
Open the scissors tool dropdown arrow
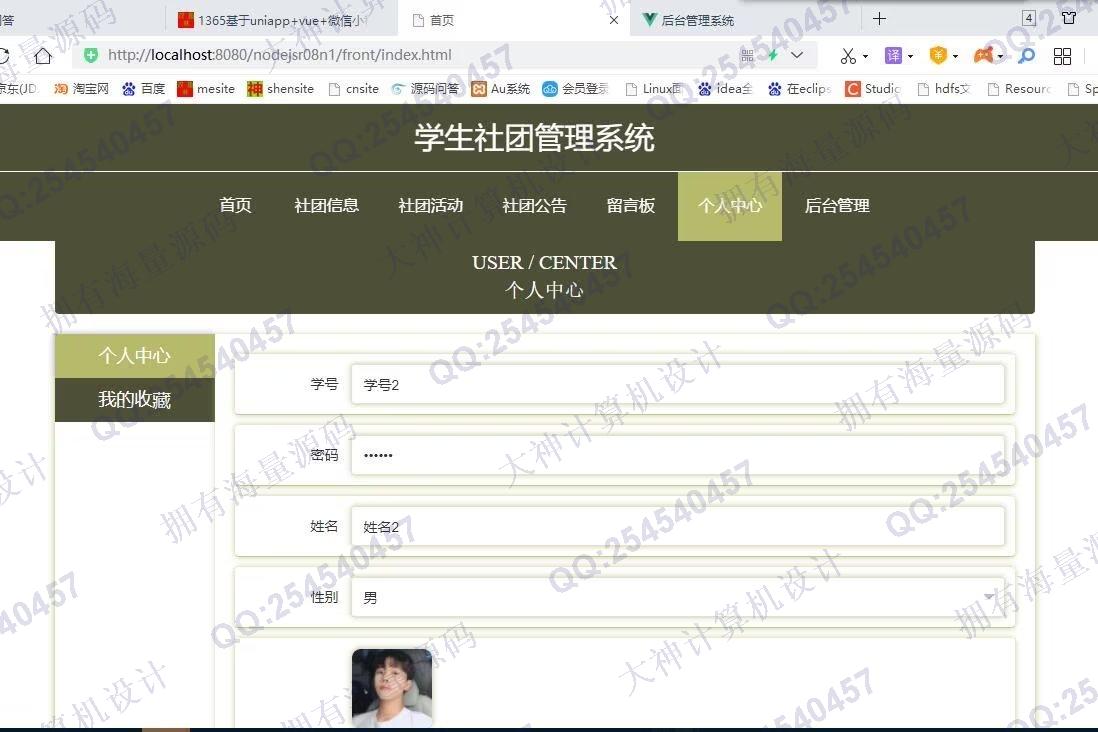click(866, 56)
